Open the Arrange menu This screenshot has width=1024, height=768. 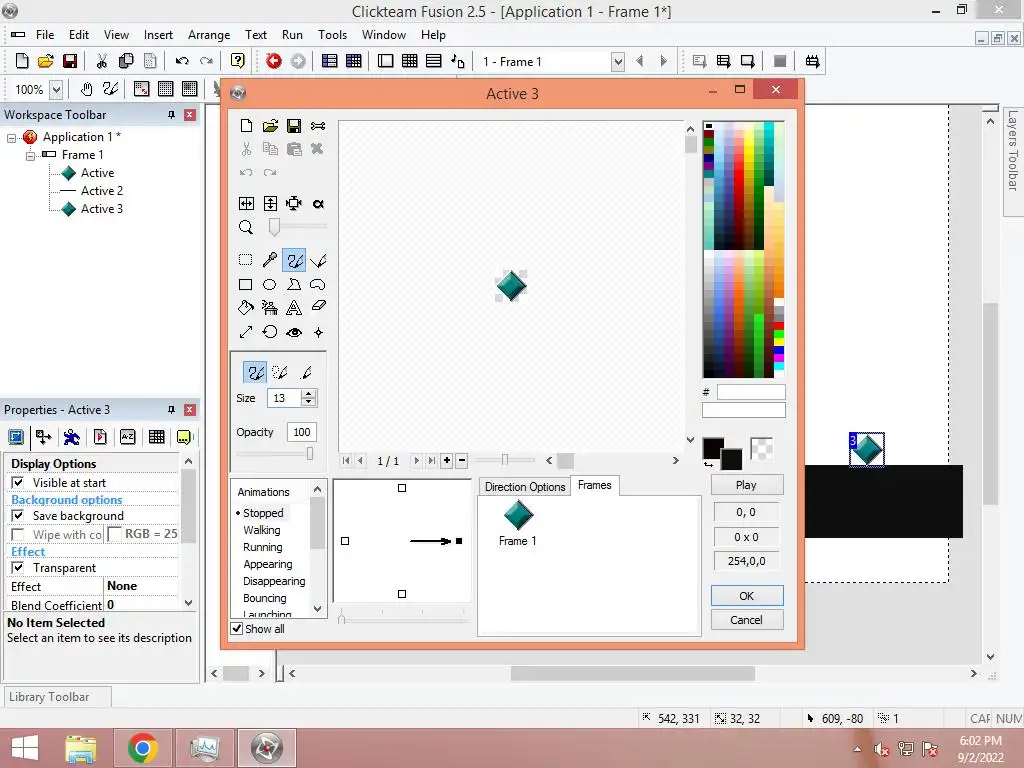209,35
